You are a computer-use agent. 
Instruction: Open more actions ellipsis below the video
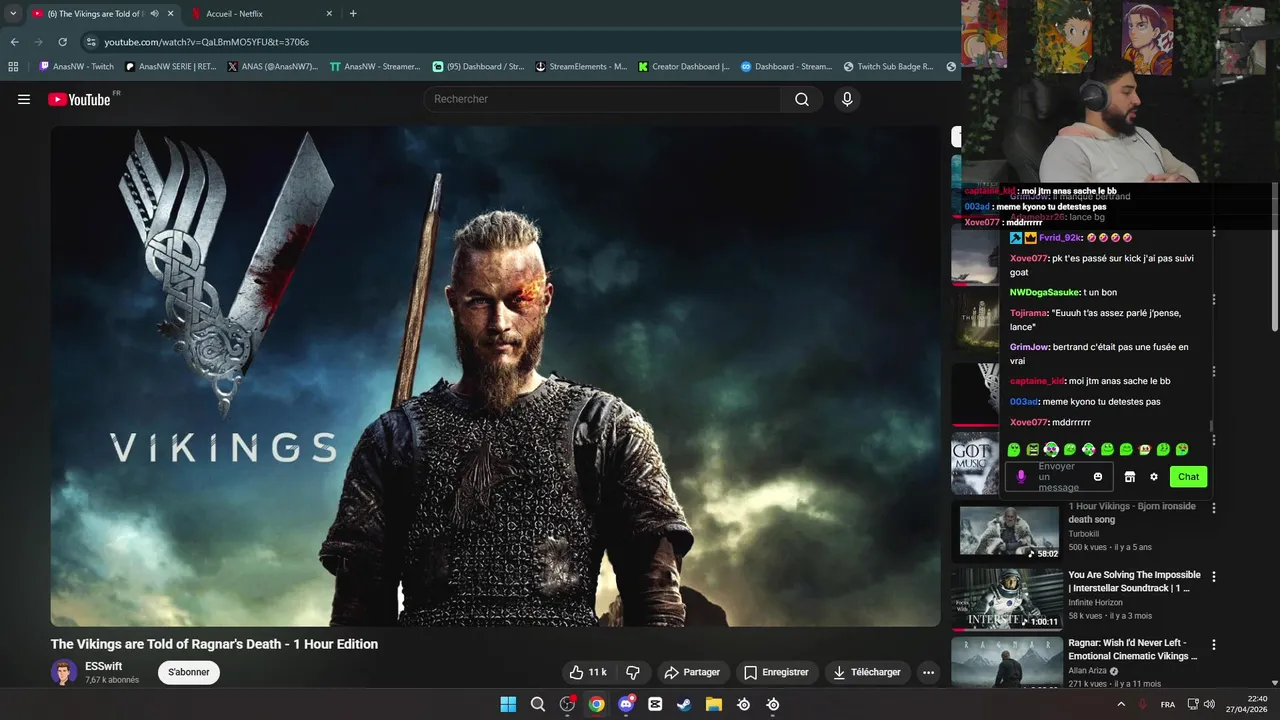928,672
